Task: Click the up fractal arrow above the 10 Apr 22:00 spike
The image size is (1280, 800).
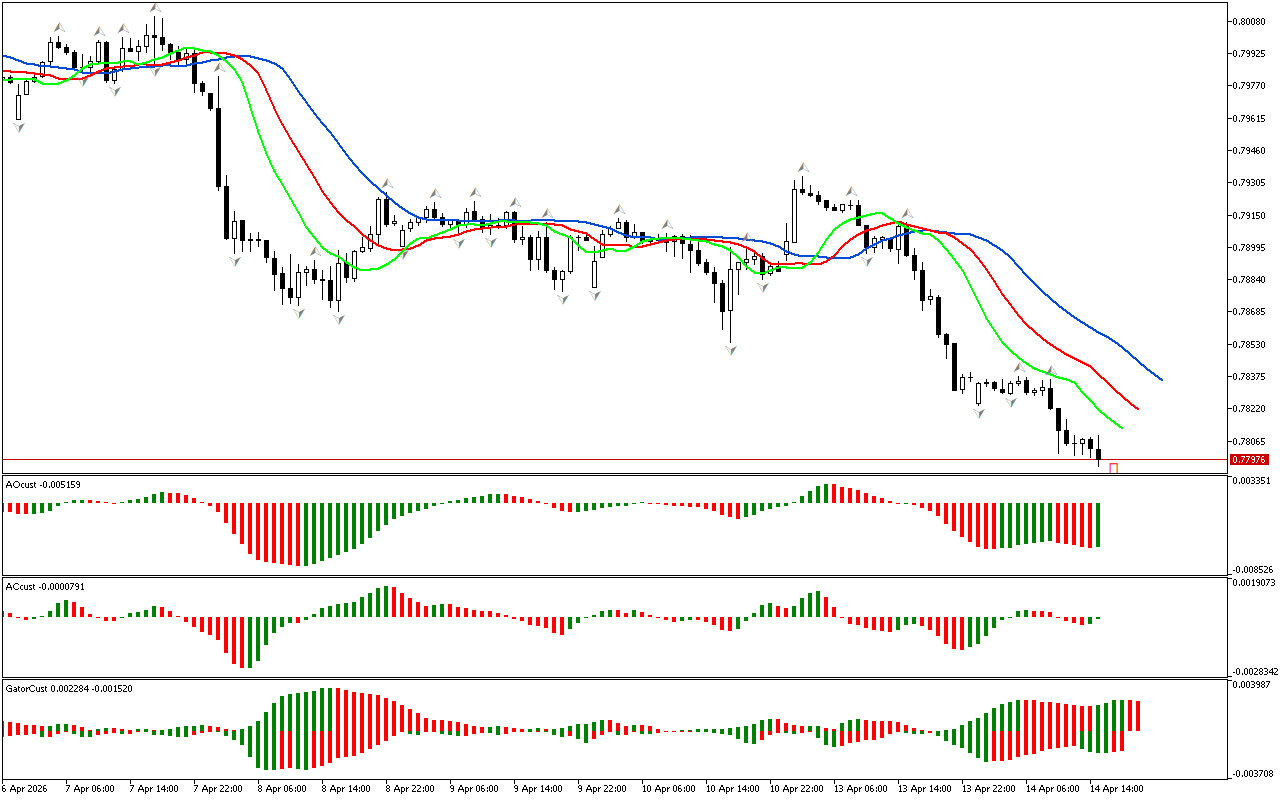Action: click(802, 168)
